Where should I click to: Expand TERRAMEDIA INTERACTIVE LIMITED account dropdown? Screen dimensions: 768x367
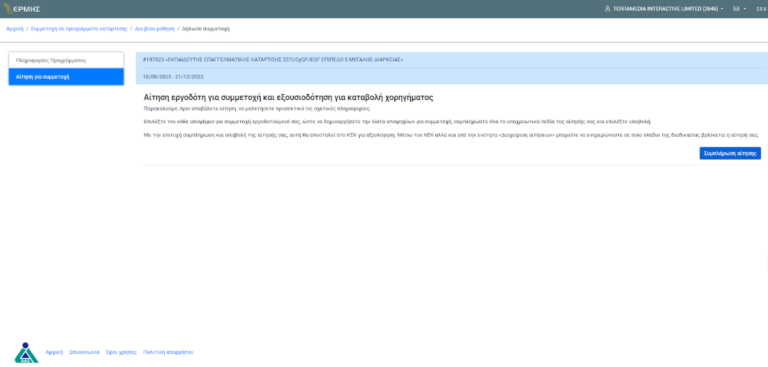tap(664, 9)
